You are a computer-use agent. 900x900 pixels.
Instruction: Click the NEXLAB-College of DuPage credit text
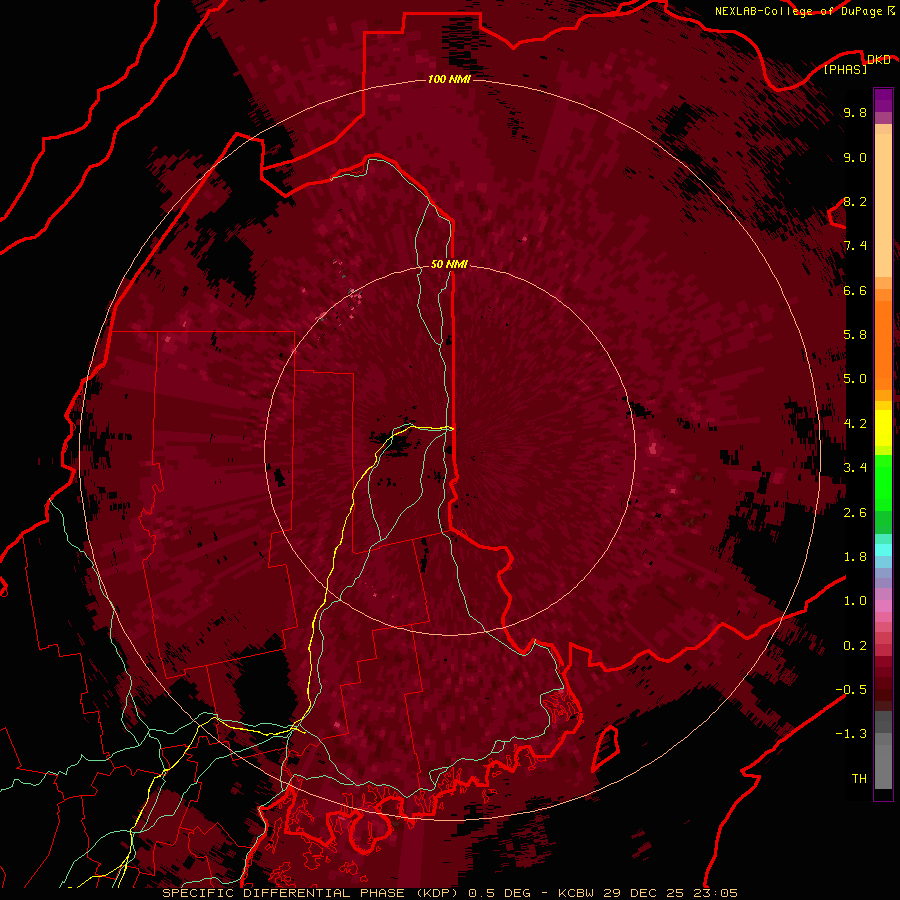pos(798,11)
